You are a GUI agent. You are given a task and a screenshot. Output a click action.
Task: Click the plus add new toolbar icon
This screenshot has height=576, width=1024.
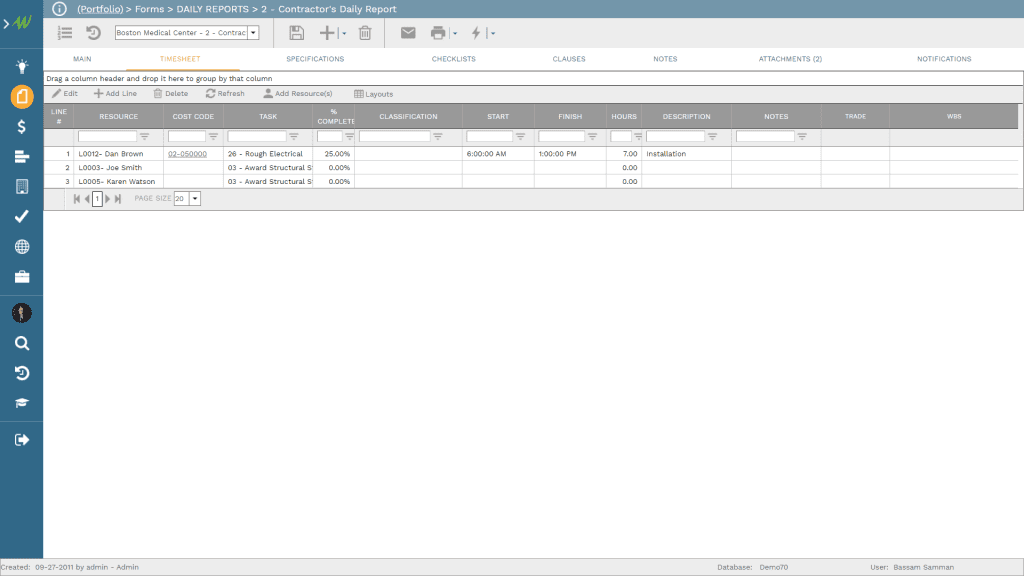click(x=327, y=33)
